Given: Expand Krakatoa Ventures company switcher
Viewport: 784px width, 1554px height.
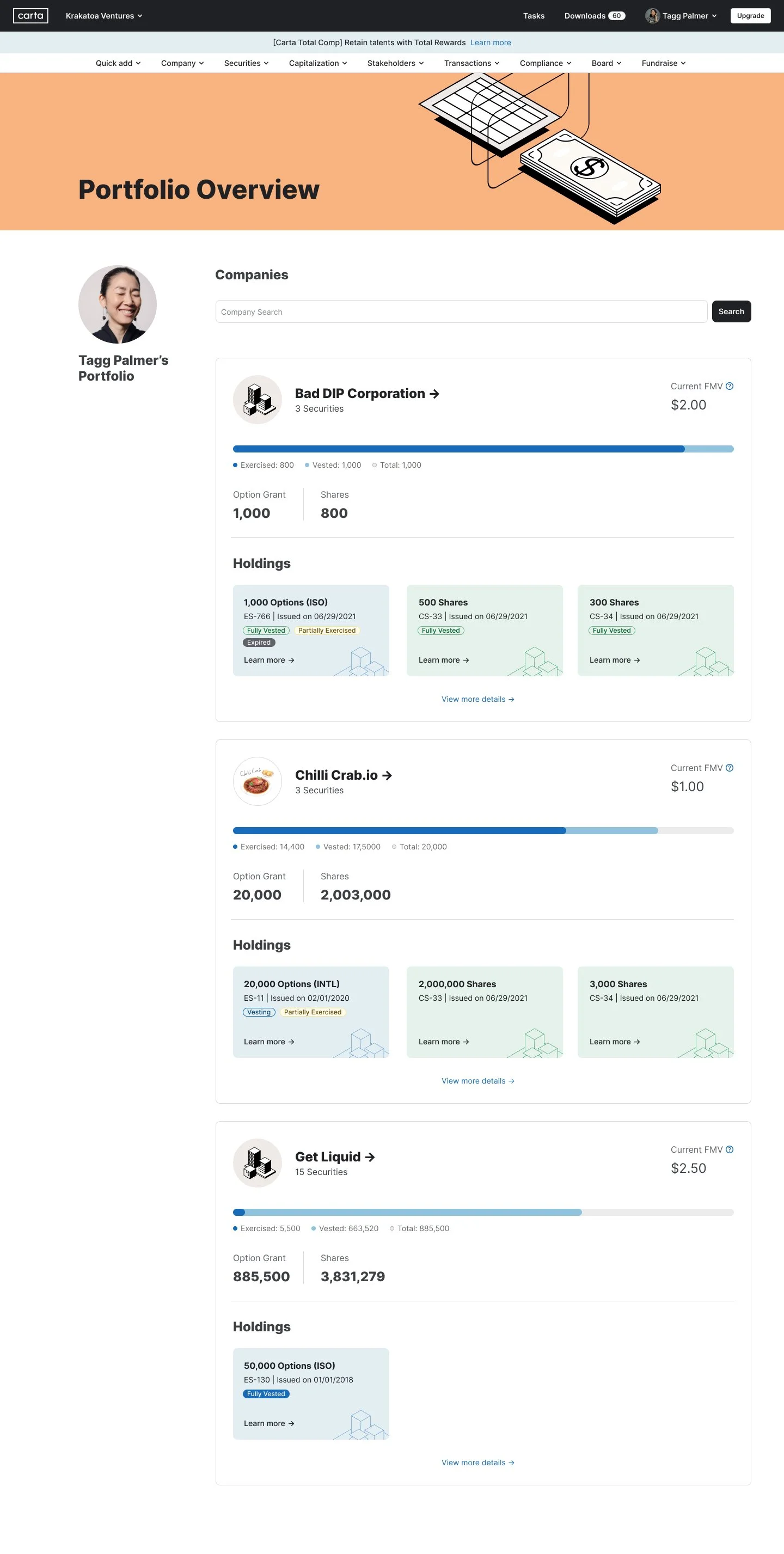Looking at the screenshot, I should point(104,16).
